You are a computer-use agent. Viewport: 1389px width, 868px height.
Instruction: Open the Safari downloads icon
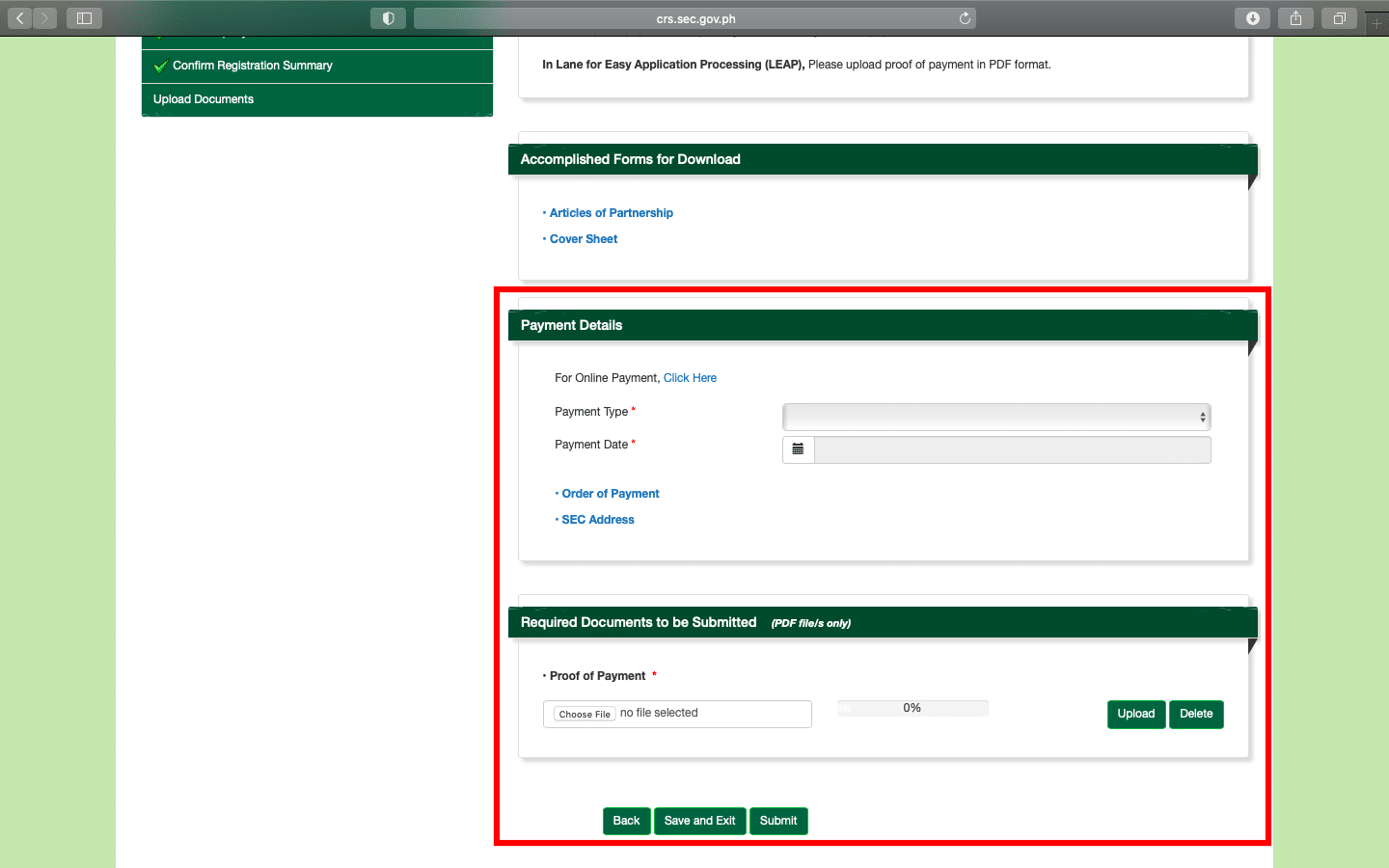(x=1252, y=18)
